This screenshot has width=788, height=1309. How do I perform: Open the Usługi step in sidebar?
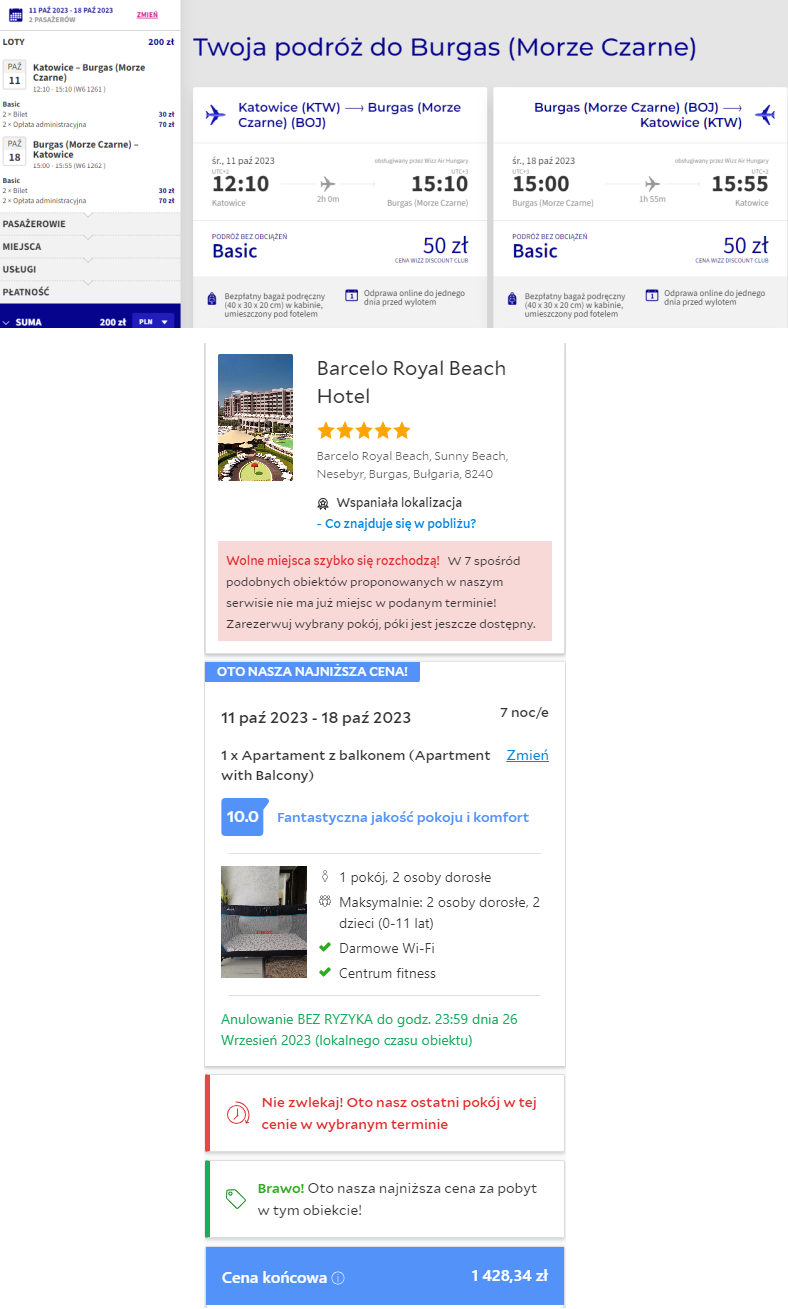(88, 269)
